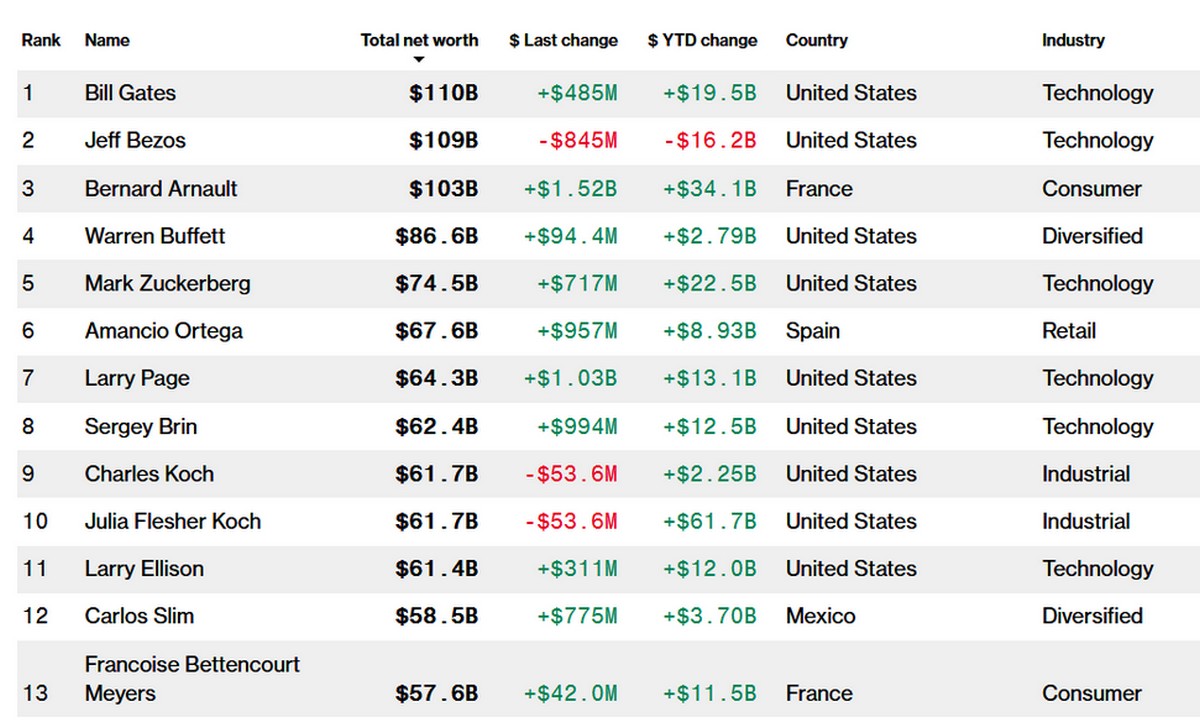Image resolution: width=1200 pixels, height=728 pixels.
Task: Click Larry Ellison's $61.4B net worth cell
Action: point(436,569)
